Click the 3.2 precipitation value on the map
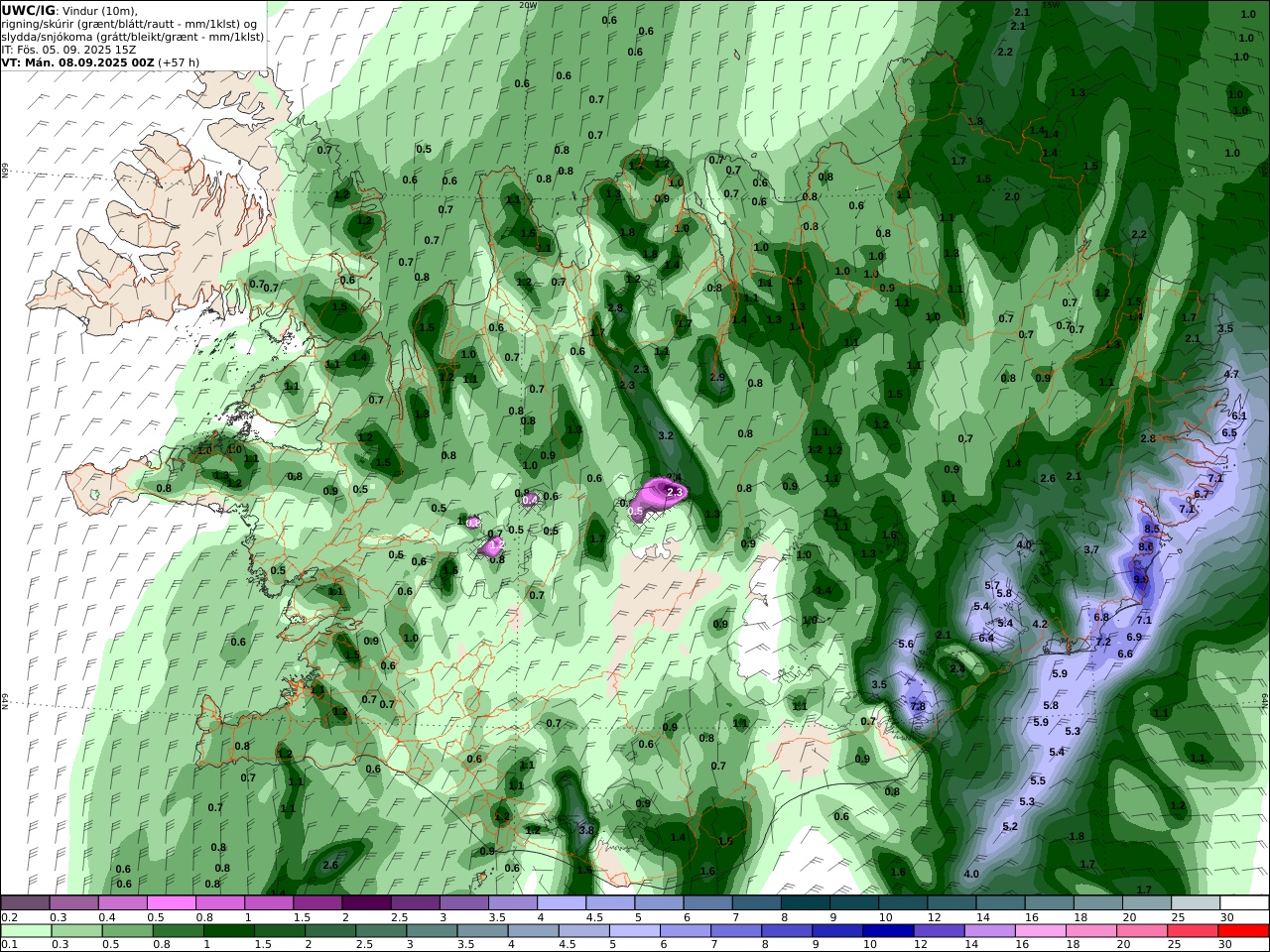Viewport: 1270px width, 952px height. coord(666,436)
